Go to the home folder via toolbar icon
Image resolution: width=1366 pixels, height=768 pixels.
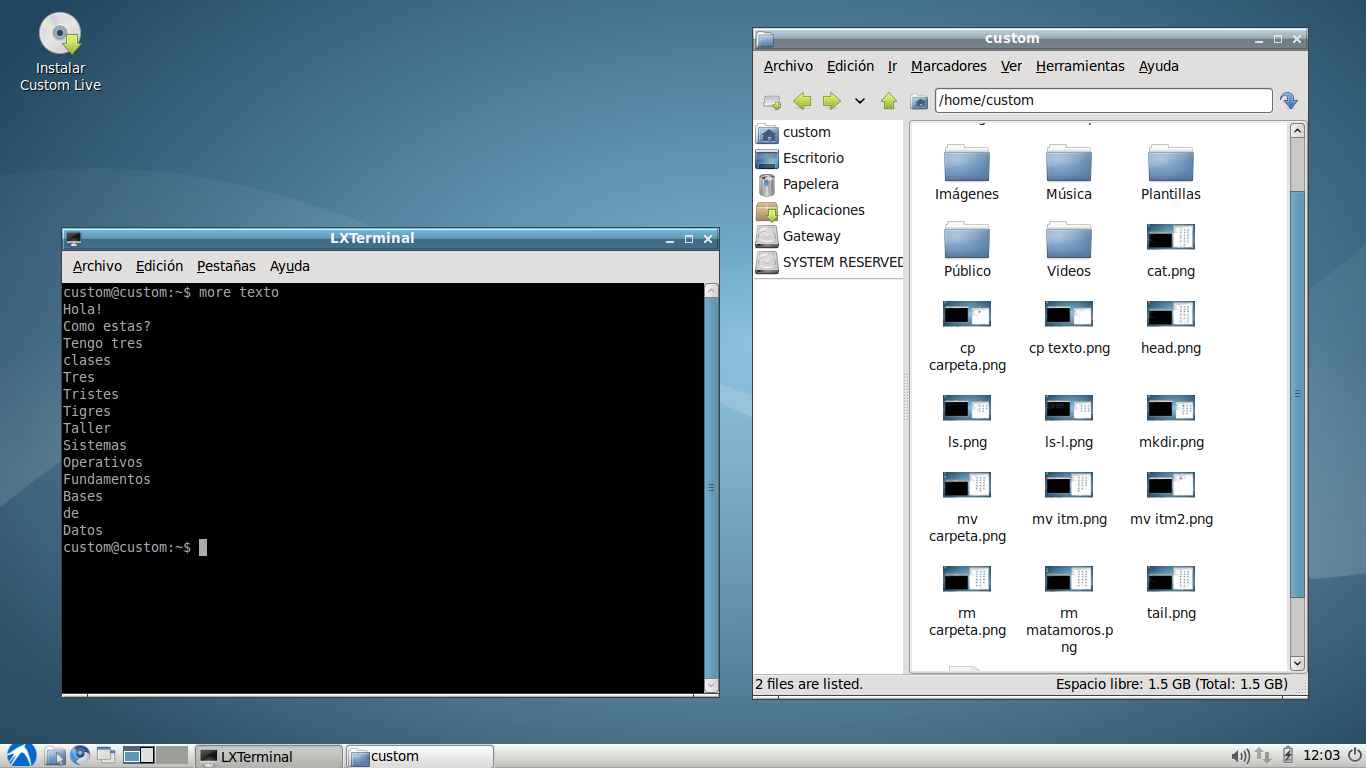(917, 100)
